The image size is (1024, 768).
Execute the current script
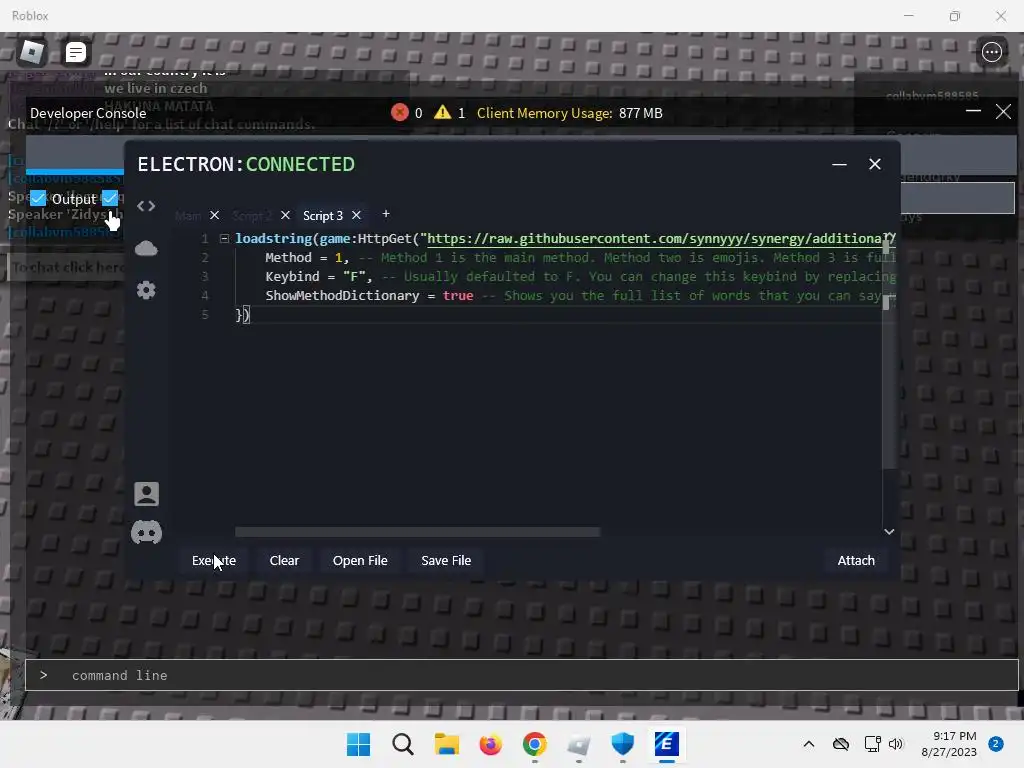point(214,560)
